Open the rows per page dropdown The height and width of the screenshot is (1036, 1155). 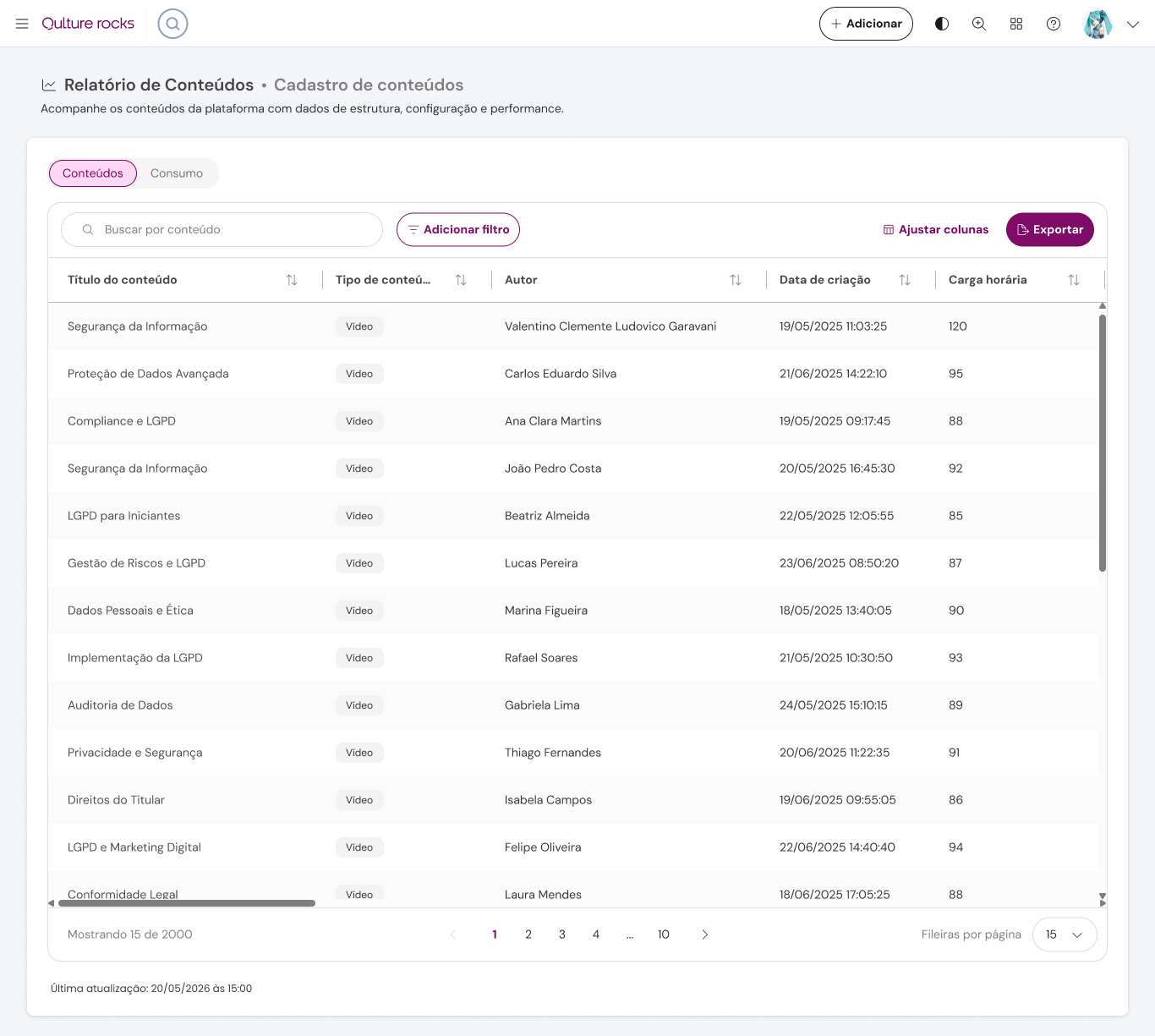tap(1065, 935)
